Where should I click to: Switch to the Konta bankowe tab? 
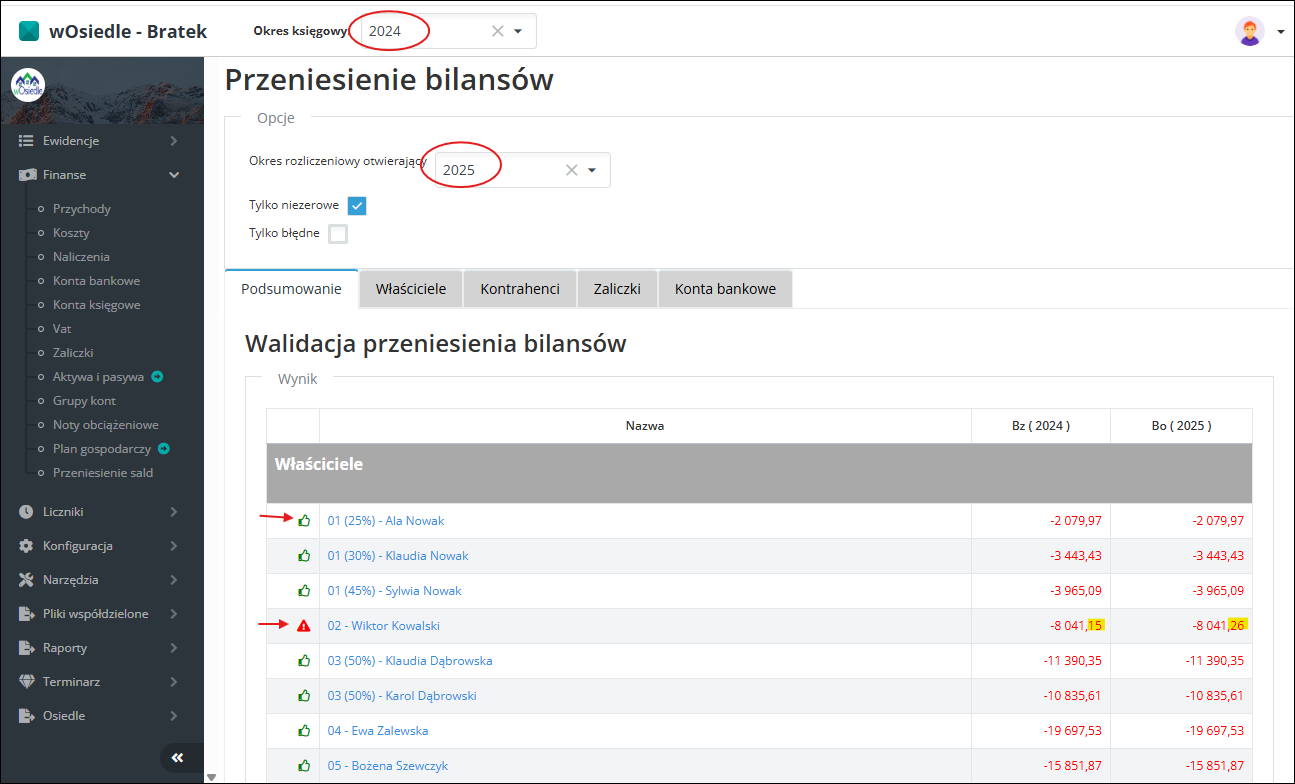click(x=725, y=289)
